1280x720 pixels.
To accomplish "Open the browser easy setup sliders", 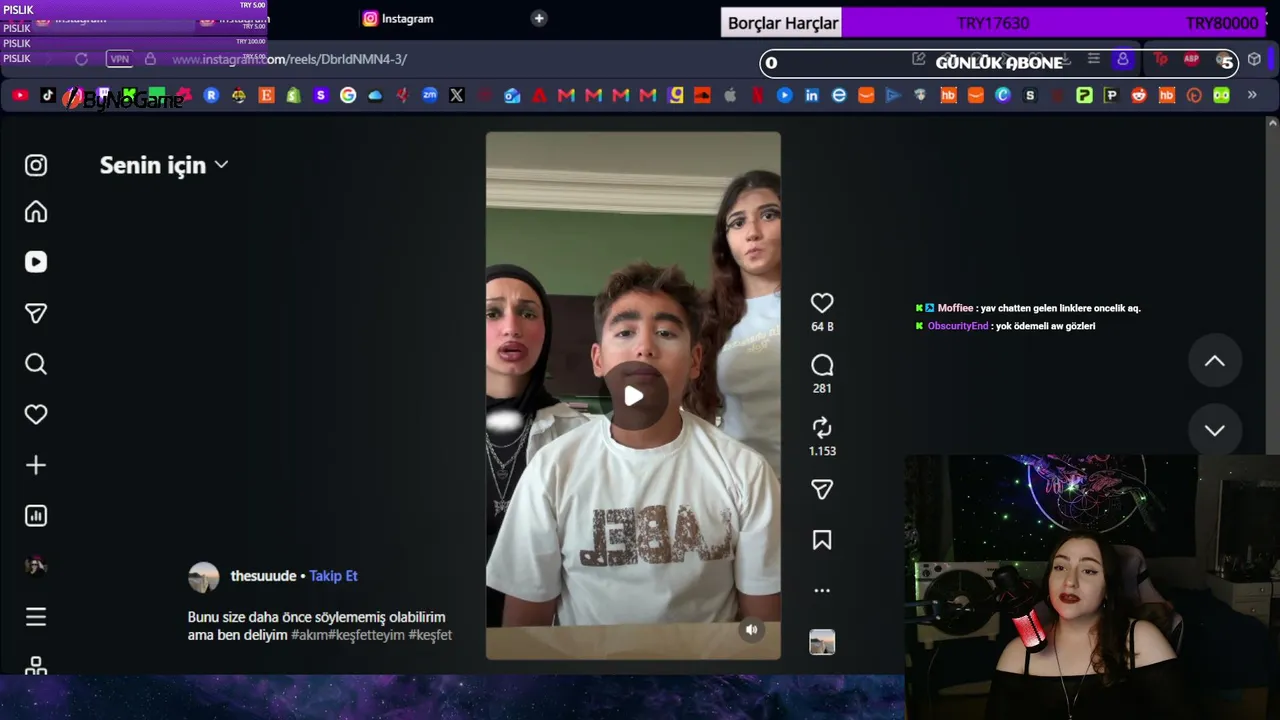I will click(x=1094, y=60).
